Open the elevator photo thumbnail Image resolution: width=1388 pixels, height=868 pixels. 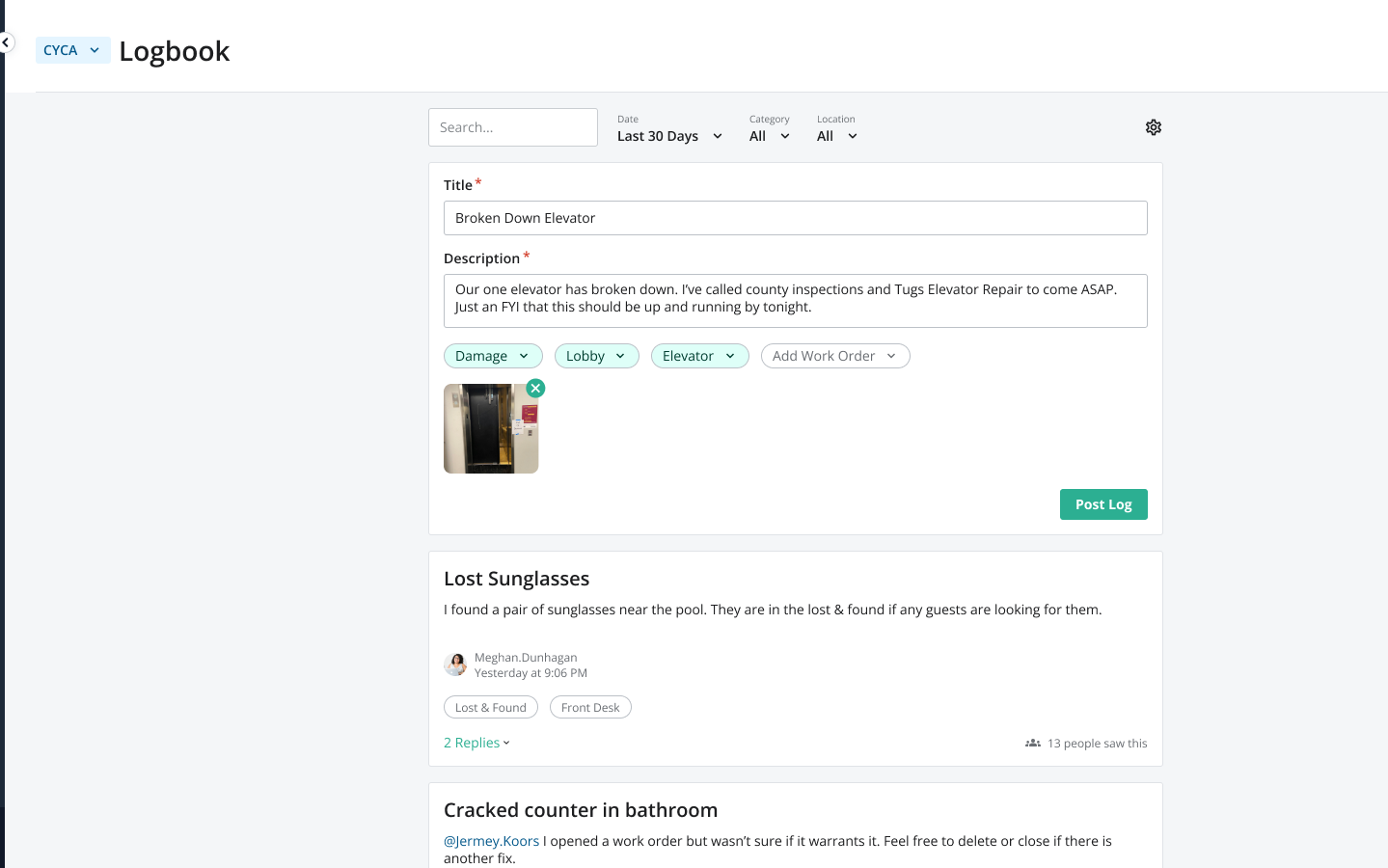(x=490, y=430)
